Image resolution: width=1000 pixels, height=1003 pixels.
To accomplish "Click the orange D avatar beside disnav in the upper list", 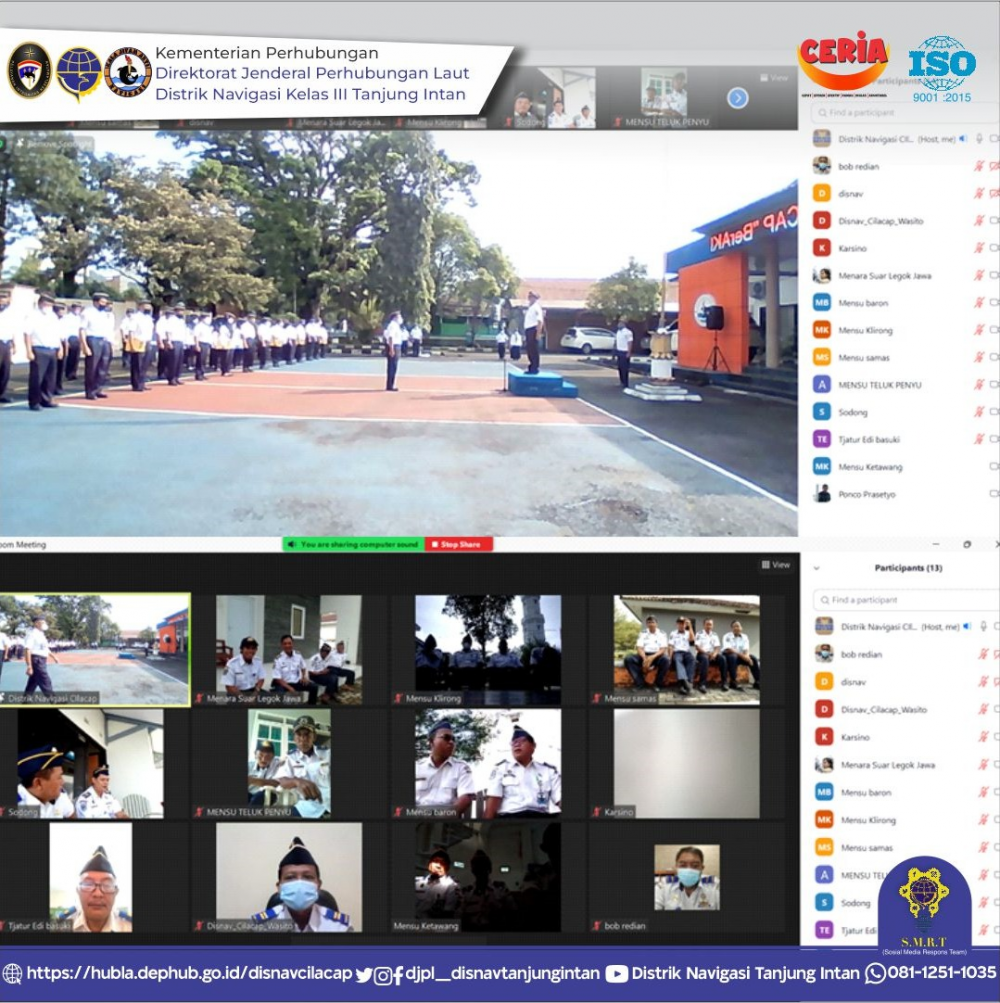I will point(821,193).
